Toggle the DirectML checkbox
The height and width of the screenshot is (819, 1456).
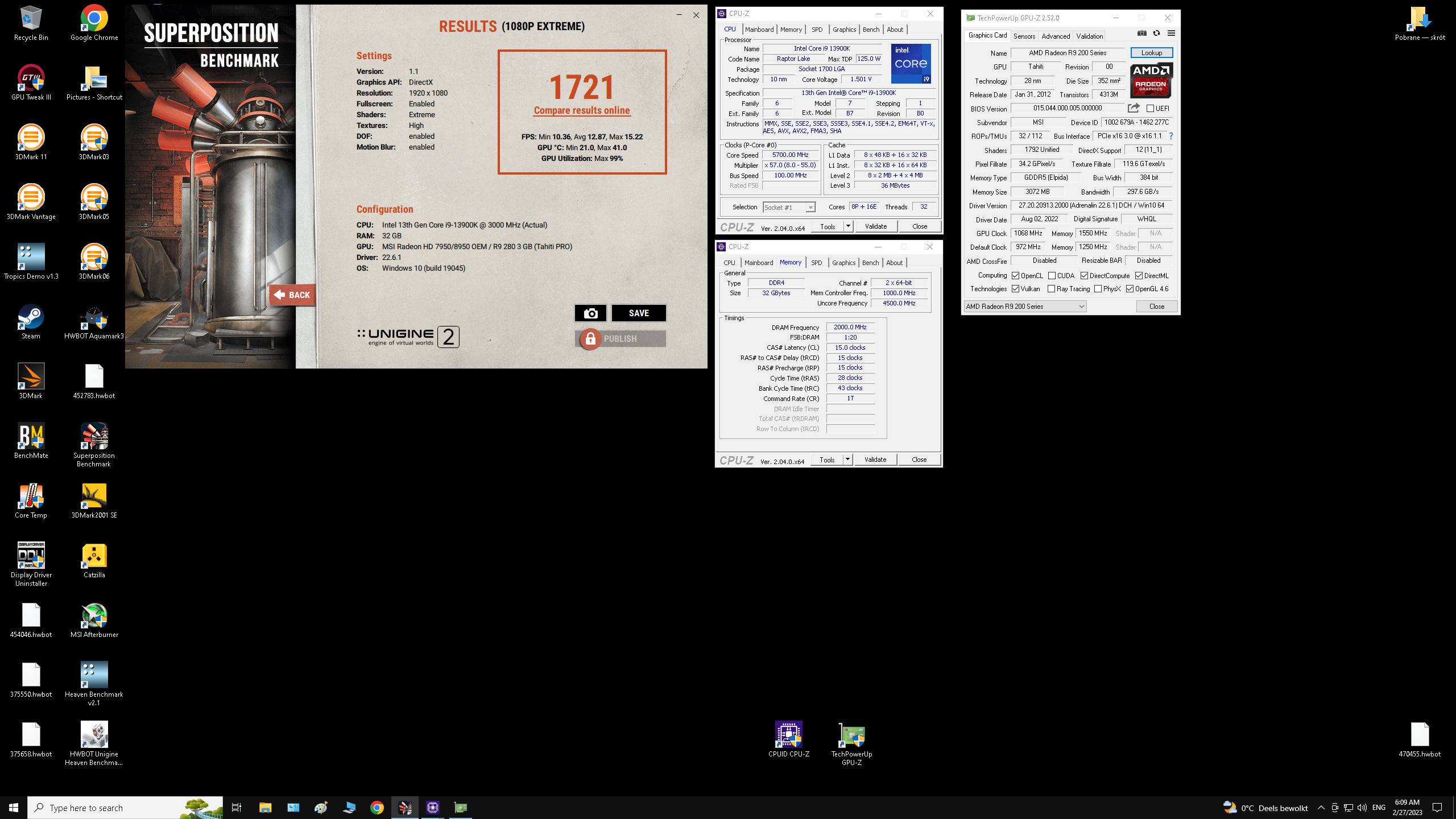[1139, 275]
